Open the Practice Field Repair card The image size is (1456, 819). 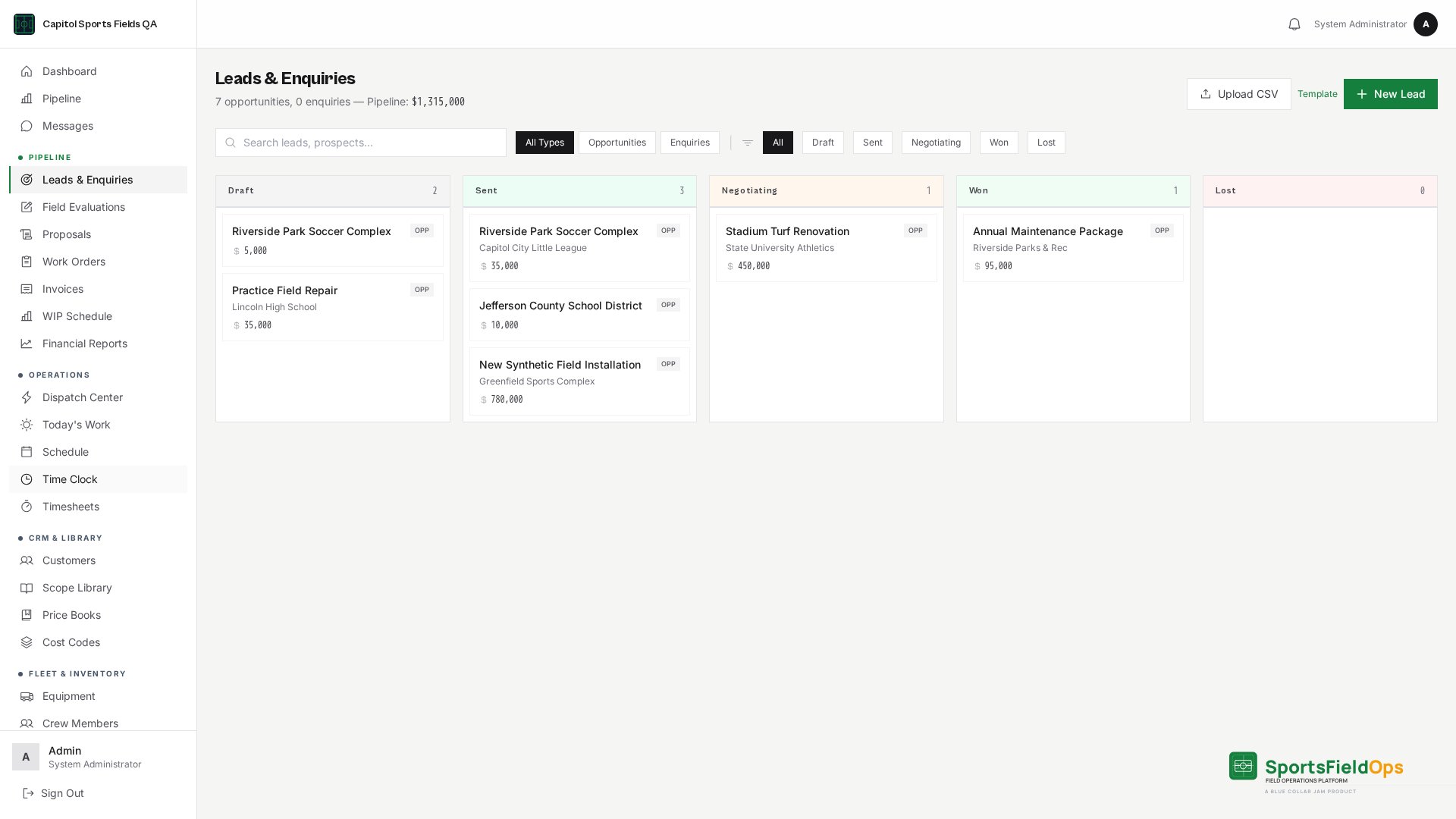333,307
